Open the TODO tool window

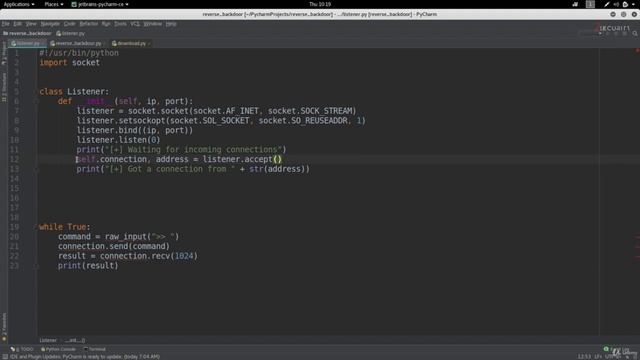coord(22,349)
